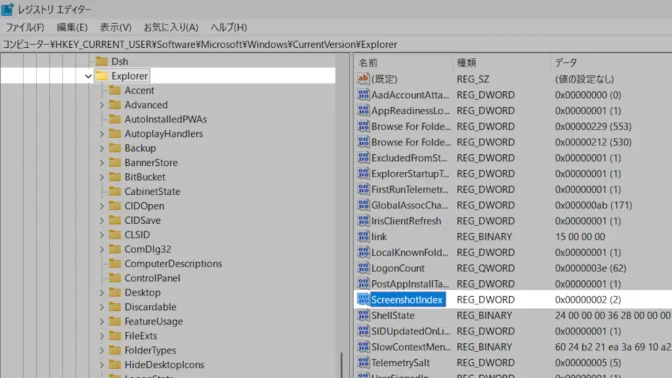
Task: Click the binary icon beside ShellState
Action: click(x=363, y=315)
